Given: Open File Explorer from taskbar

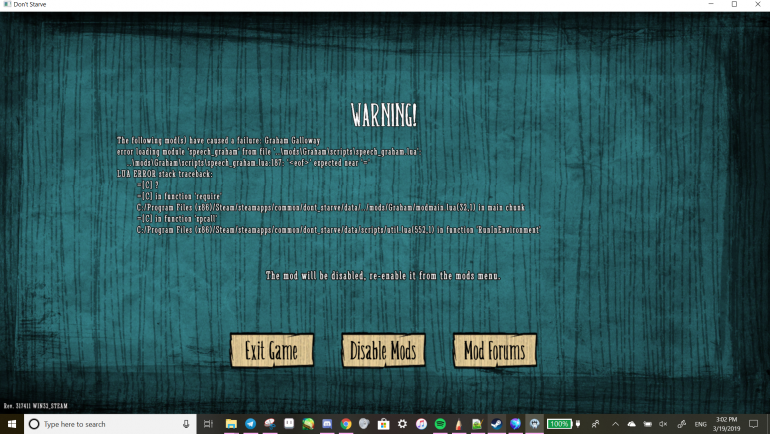Looking at the screenshot, I should (x=231, y=424).
